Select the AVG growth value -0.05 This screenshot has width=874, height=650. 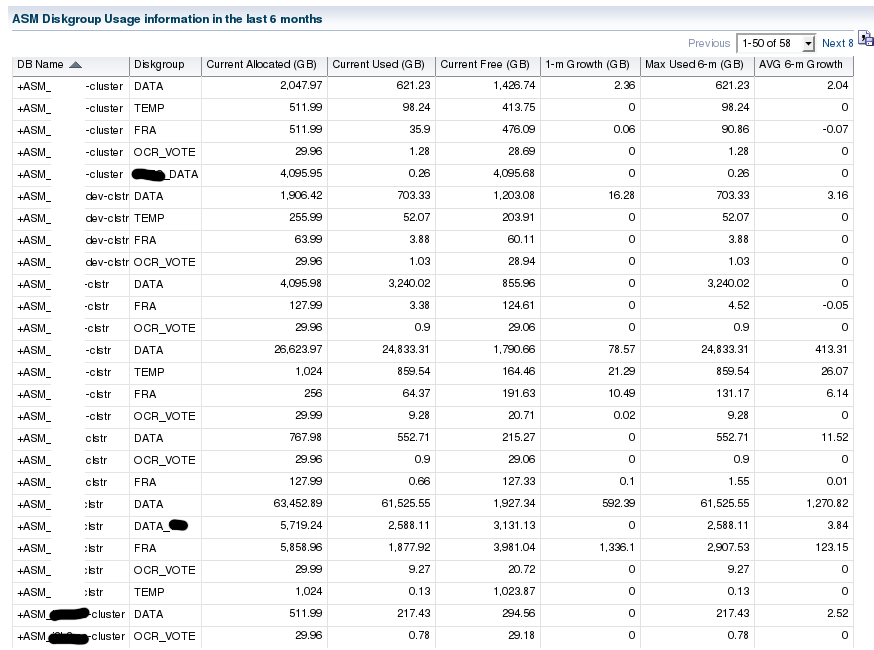click(835, 305)
